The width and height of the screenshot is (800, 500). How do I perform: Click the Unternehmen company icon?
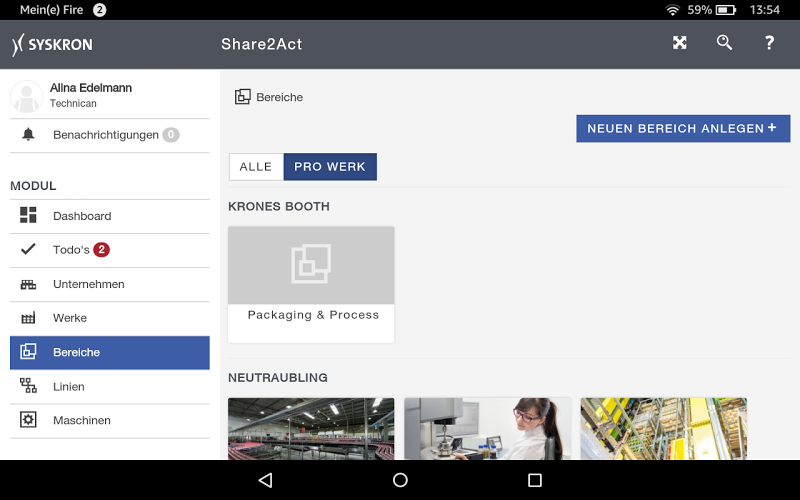(28, 284)
